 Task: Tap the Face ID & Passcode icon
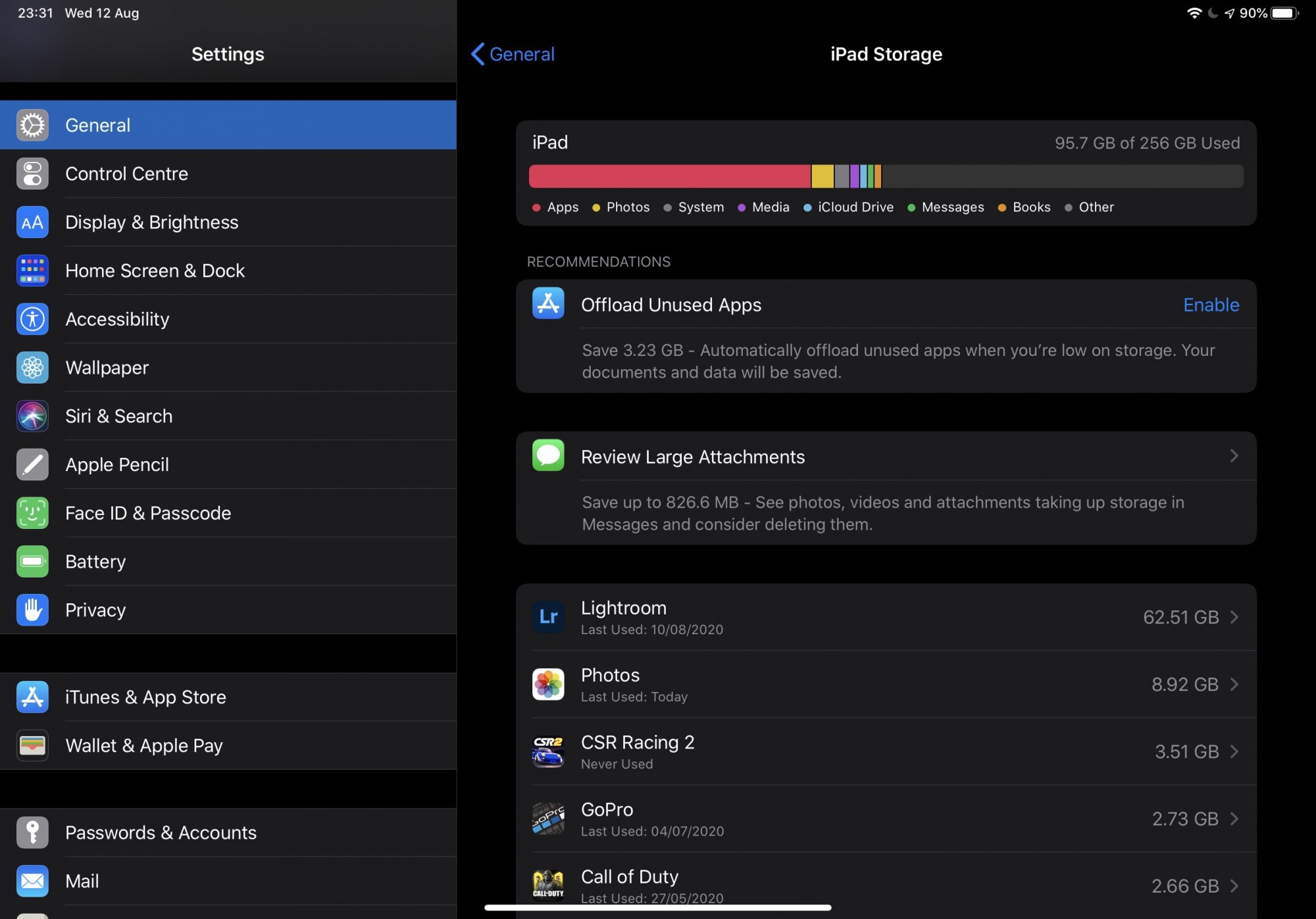[x=32, y=513]
